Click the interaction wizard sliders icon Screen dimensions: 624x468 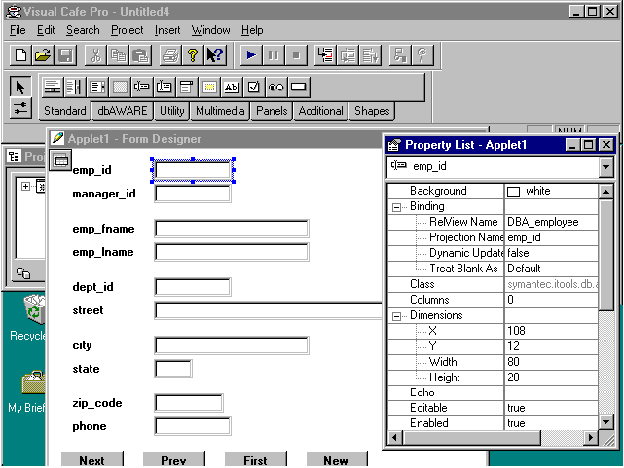20,108
